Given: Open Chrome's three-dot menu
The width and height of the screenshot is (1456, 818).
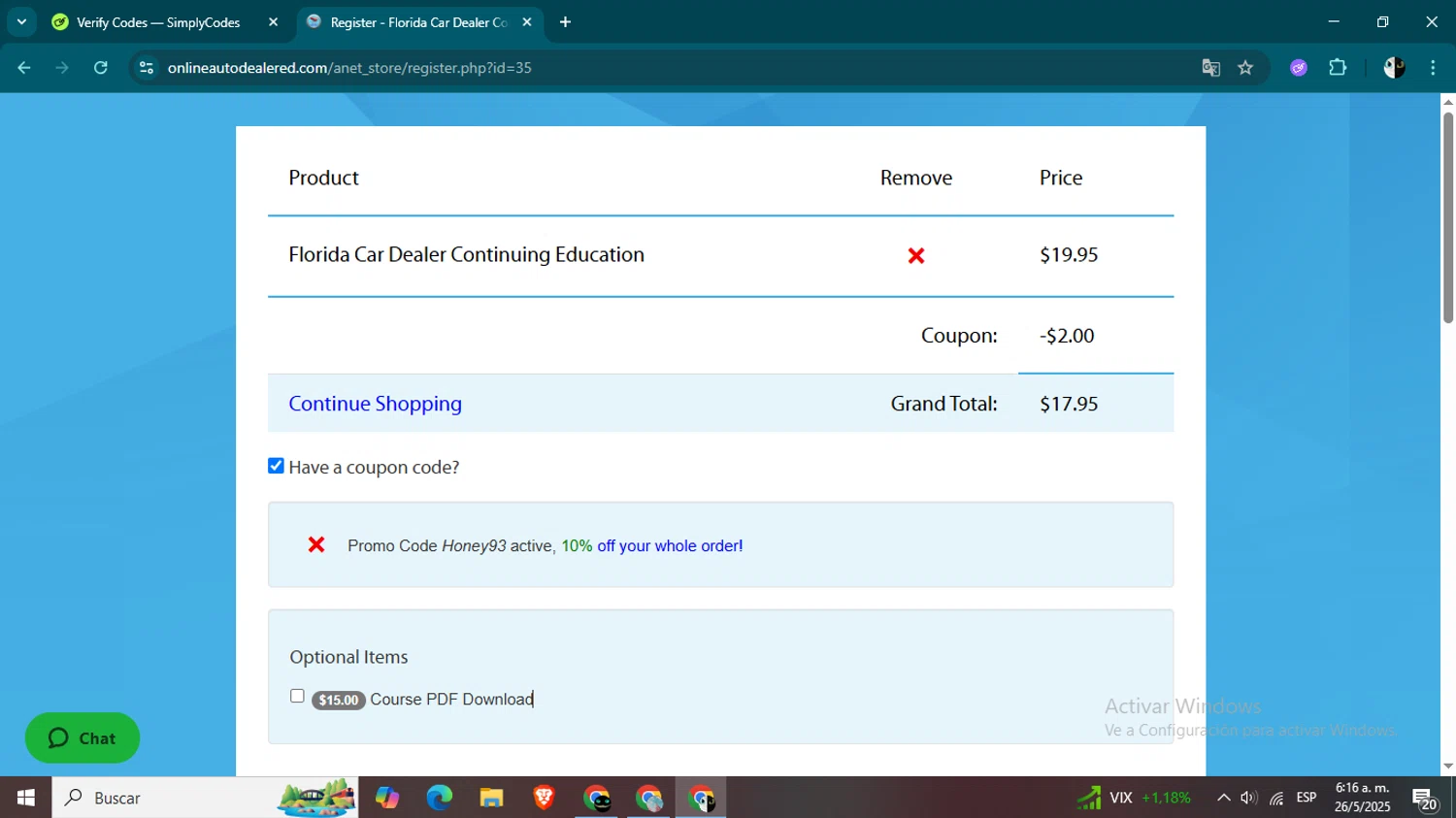Looking at the screenshot, I should pos(1433,68).
